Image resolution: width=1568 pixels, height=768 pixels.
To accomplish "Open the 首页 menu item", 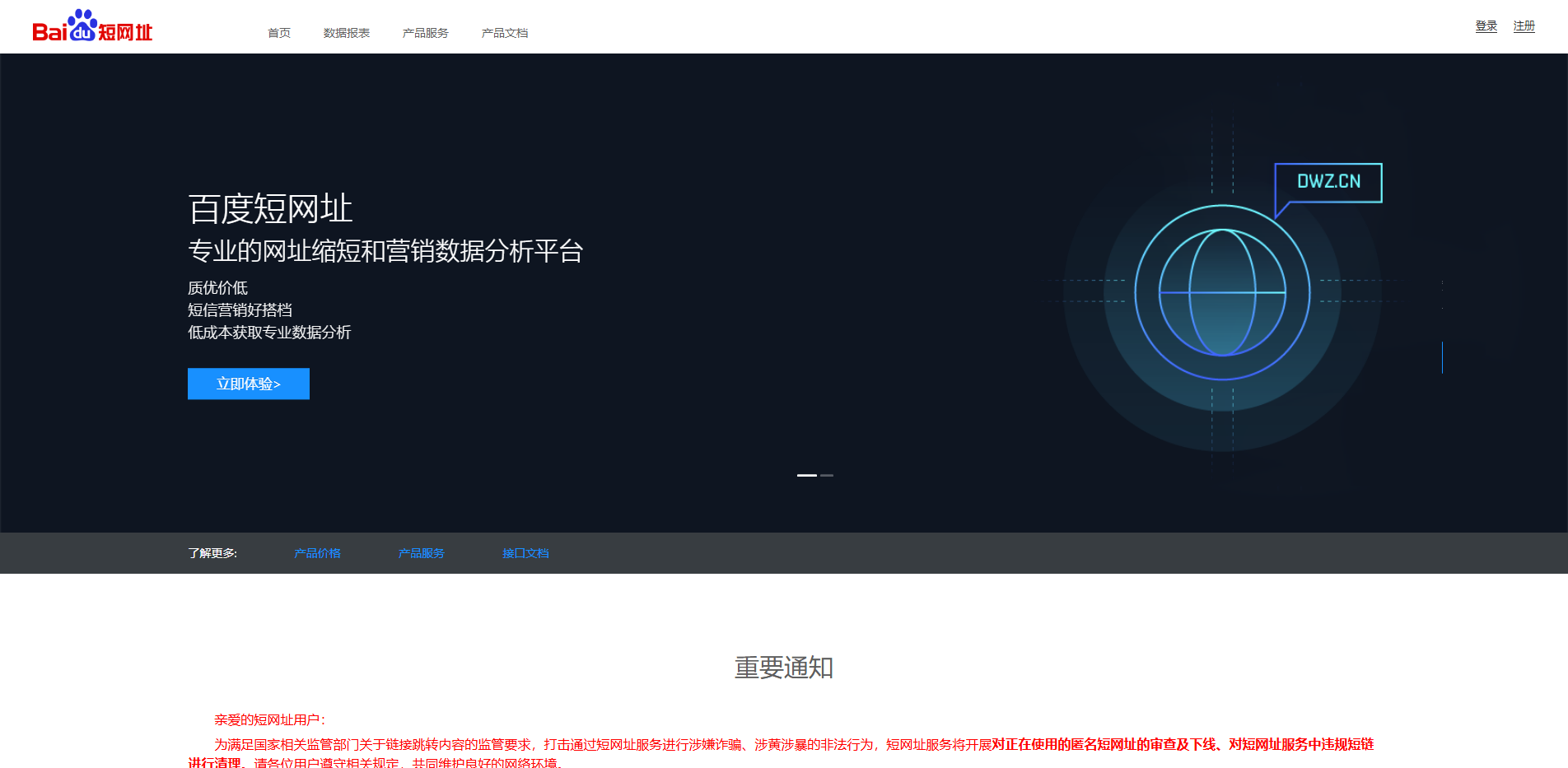I will point(278,33).
